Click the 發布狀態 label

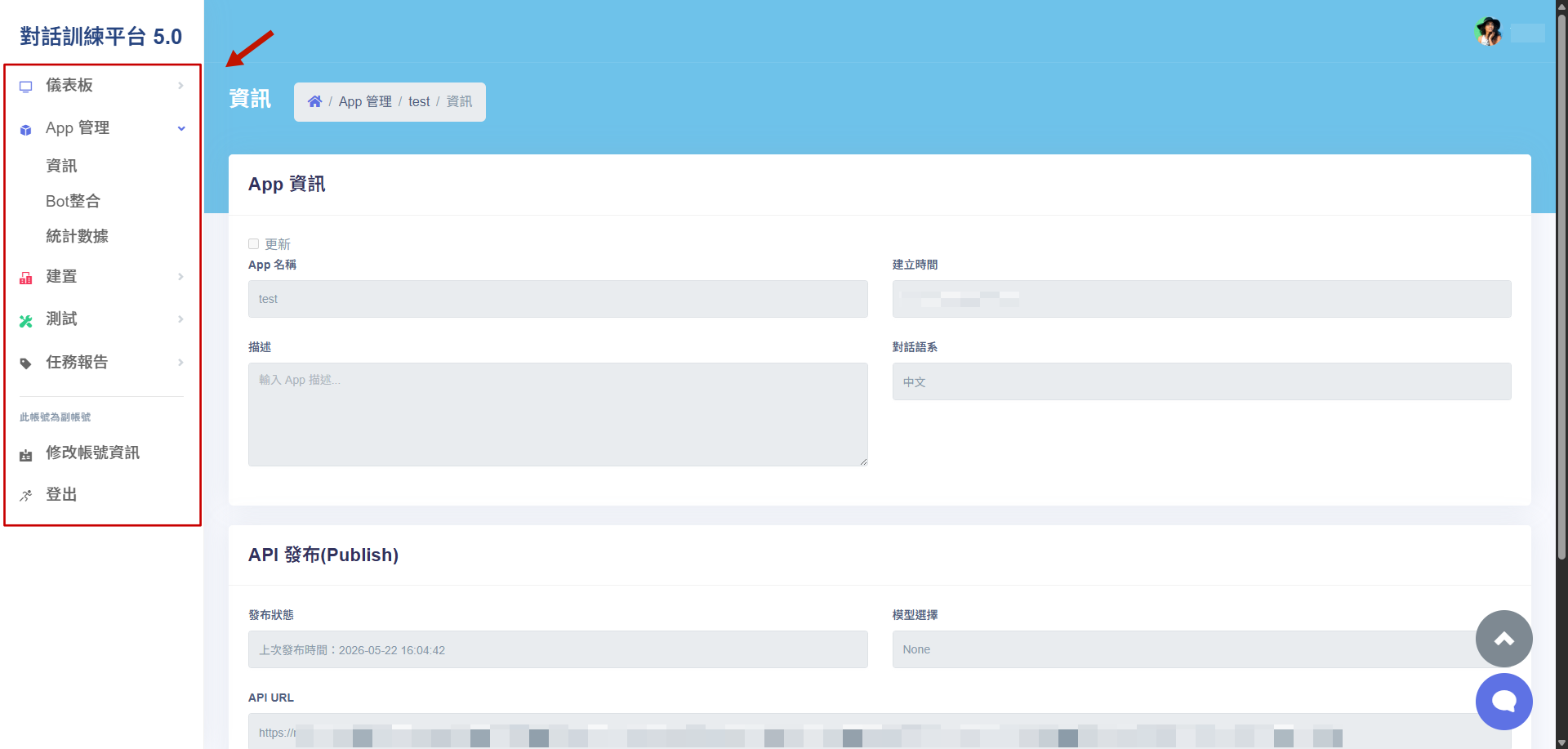(271, 615)
